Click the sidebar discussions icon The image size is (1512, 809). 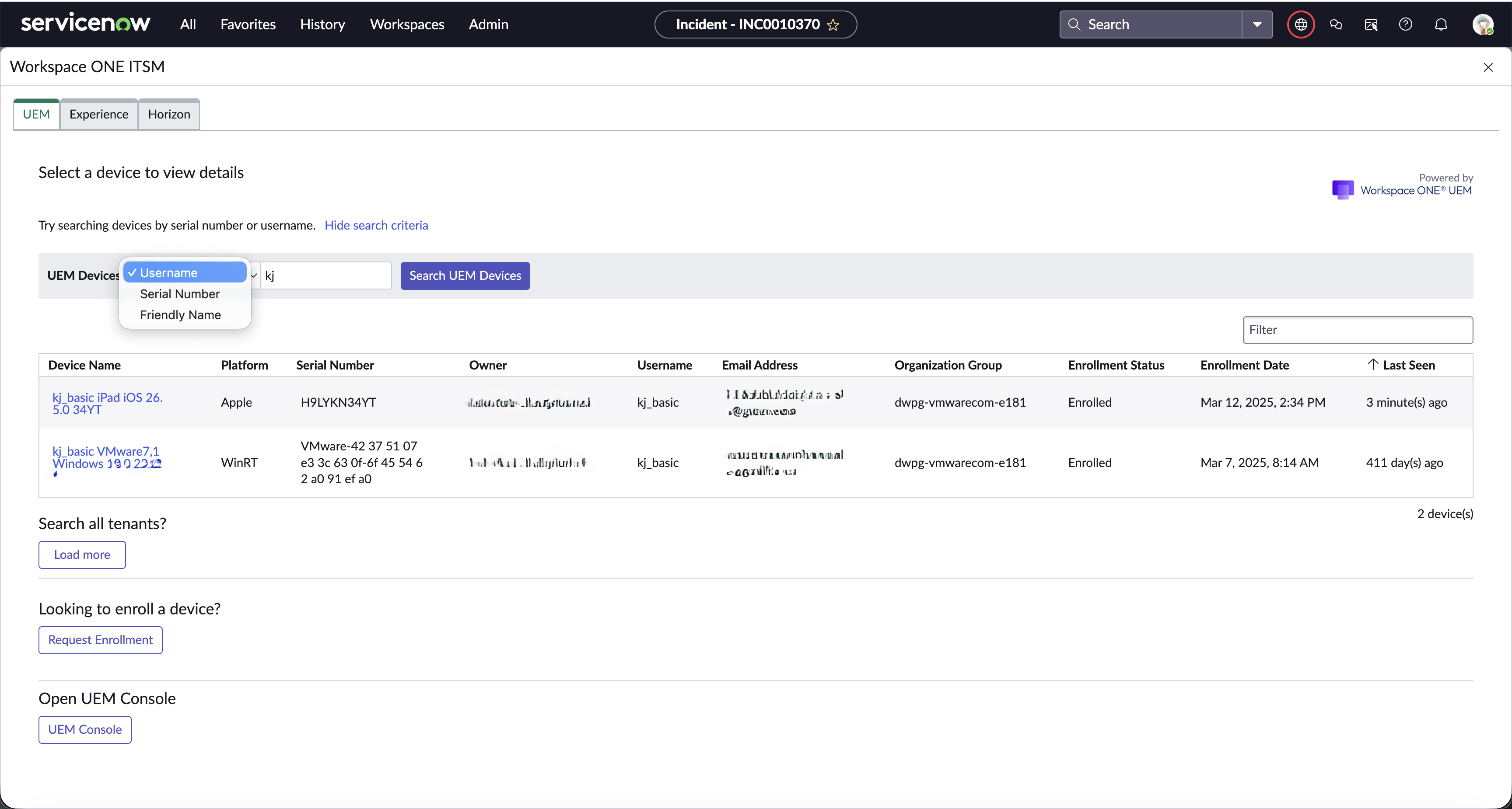1371,24
